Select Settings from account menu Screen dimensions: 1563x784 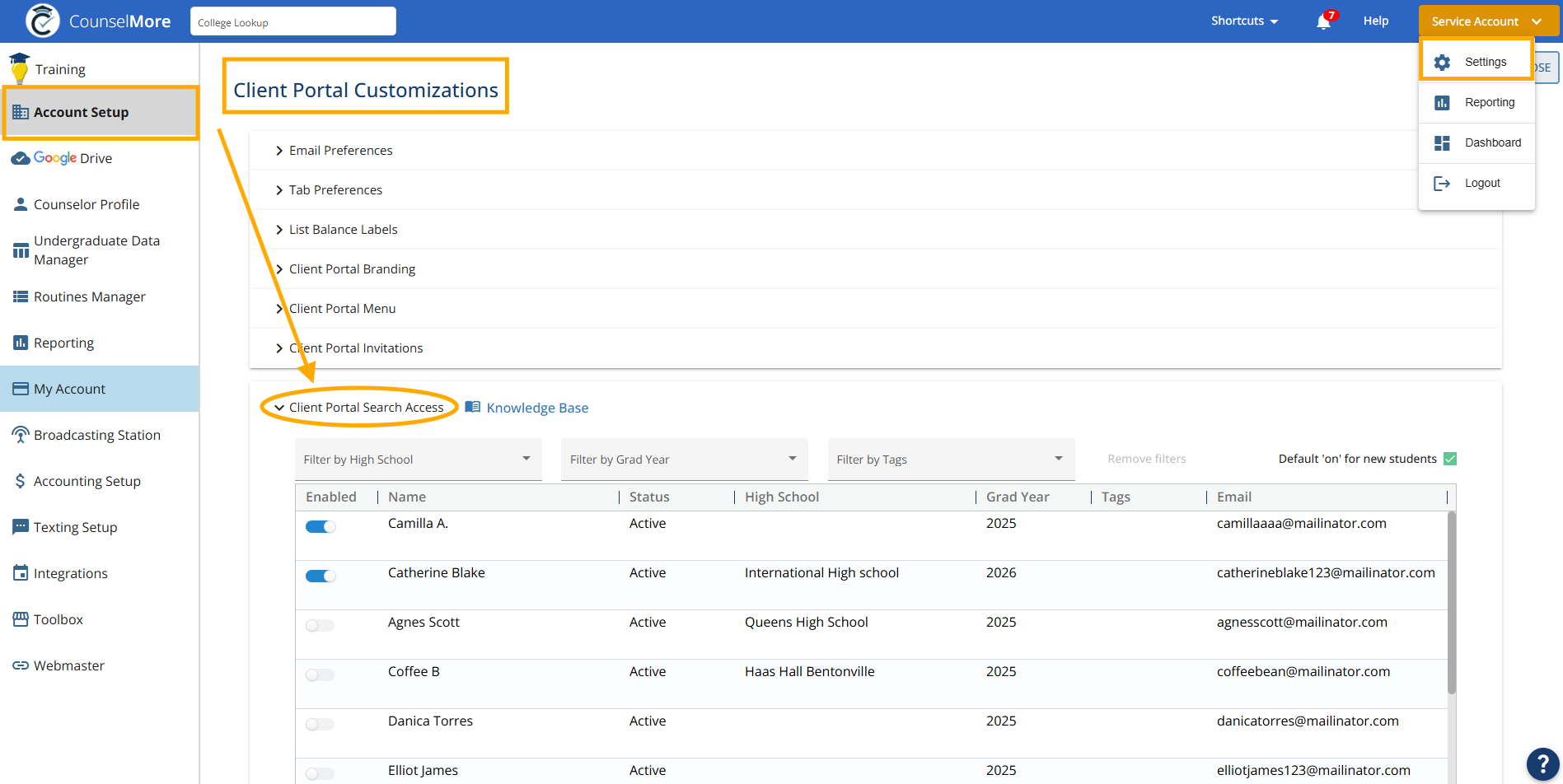coord(1476,62)
